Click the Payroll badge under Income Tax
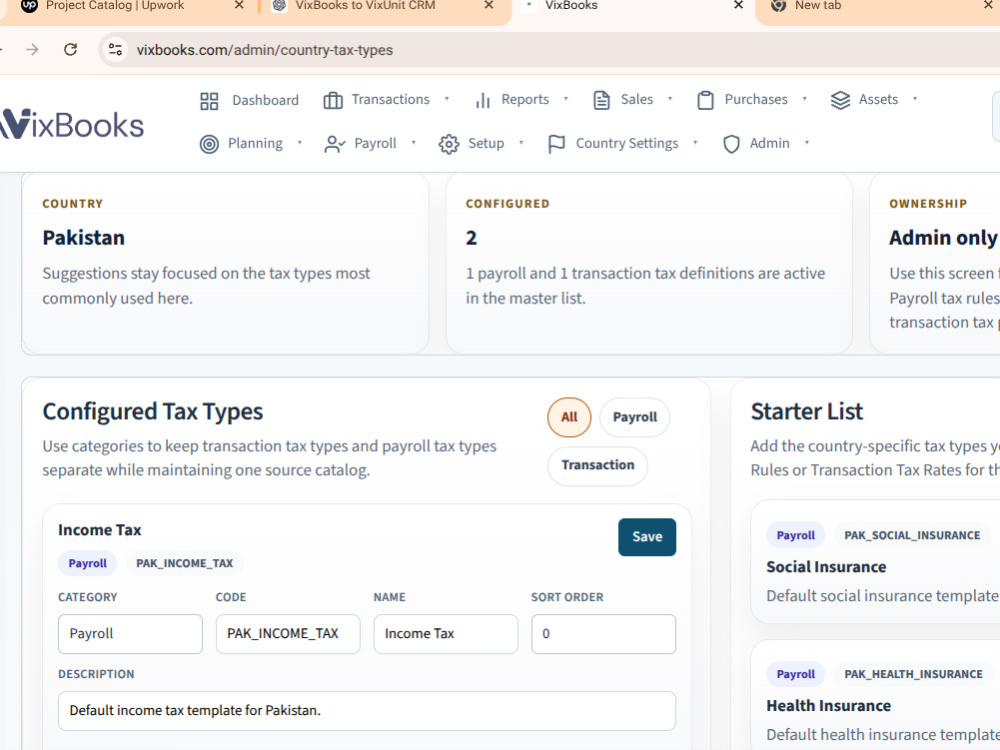Image resolution: width=1000 pixels, height=750 pixels. coord(87,564)
